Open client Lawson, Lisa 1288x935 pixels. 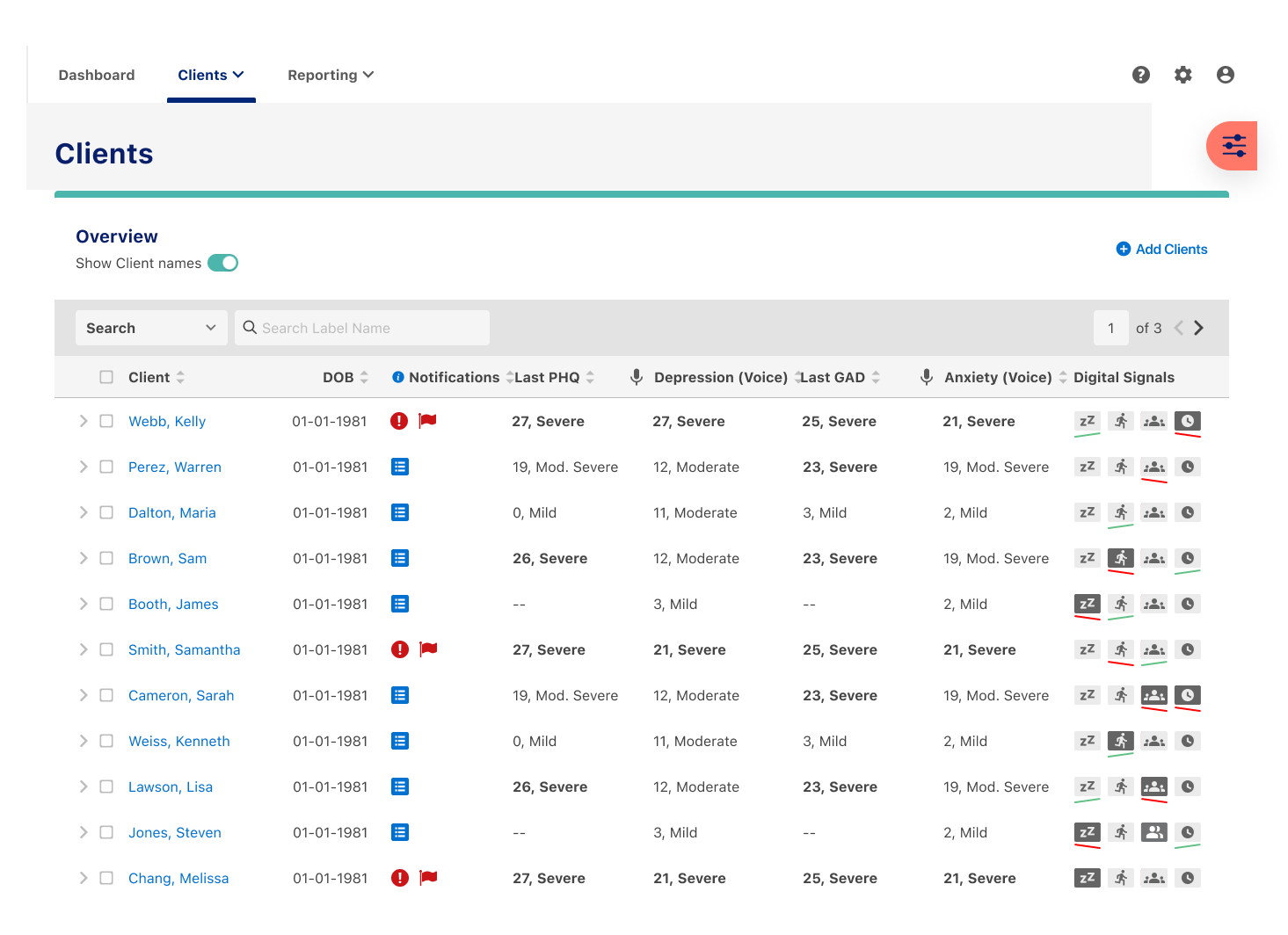pyautogui.click(x=171, y=786)
